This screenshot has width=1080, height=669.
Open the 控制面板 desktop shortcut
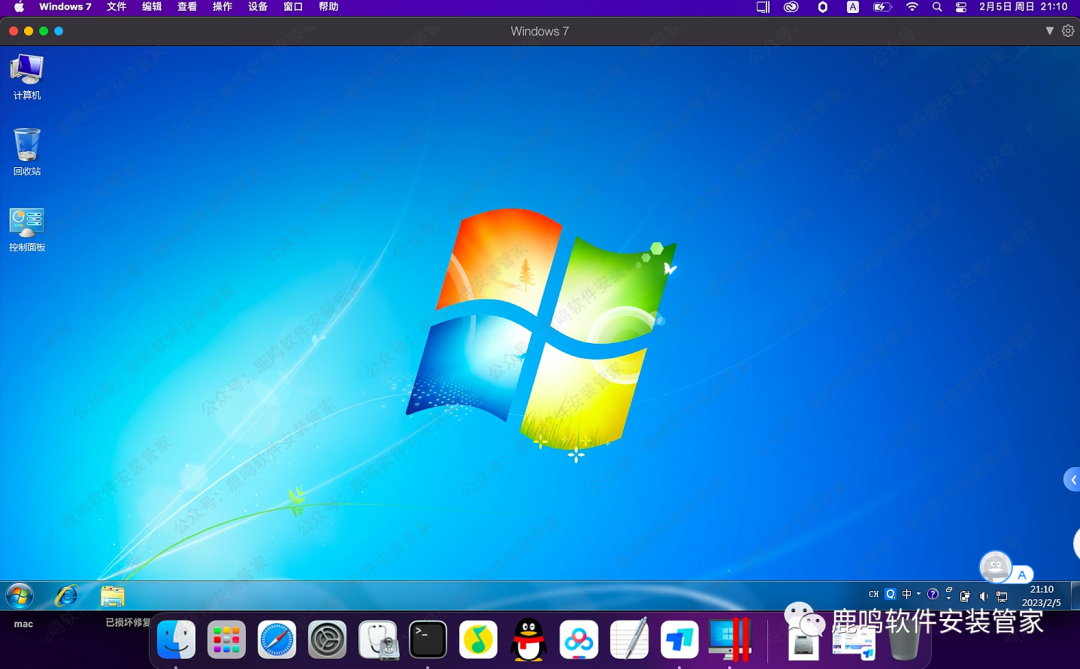(27, 223)
